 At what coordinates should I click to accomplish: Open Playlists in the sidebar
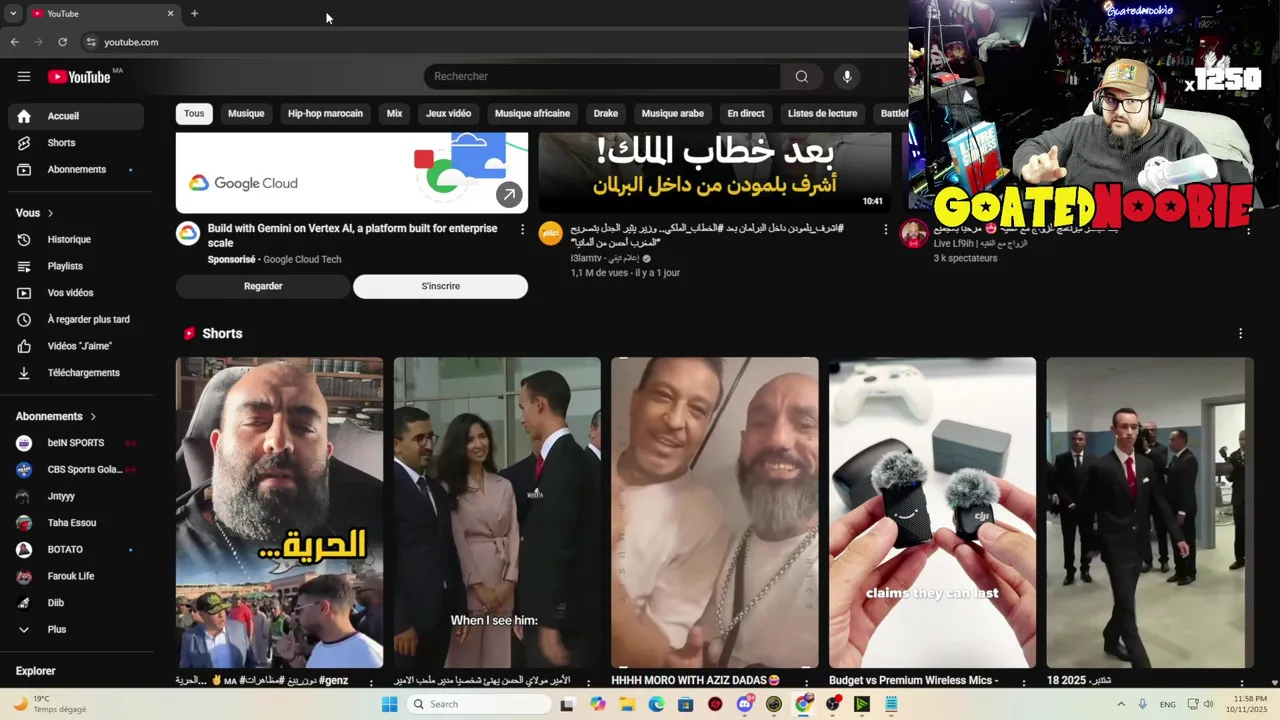[76, 266]
